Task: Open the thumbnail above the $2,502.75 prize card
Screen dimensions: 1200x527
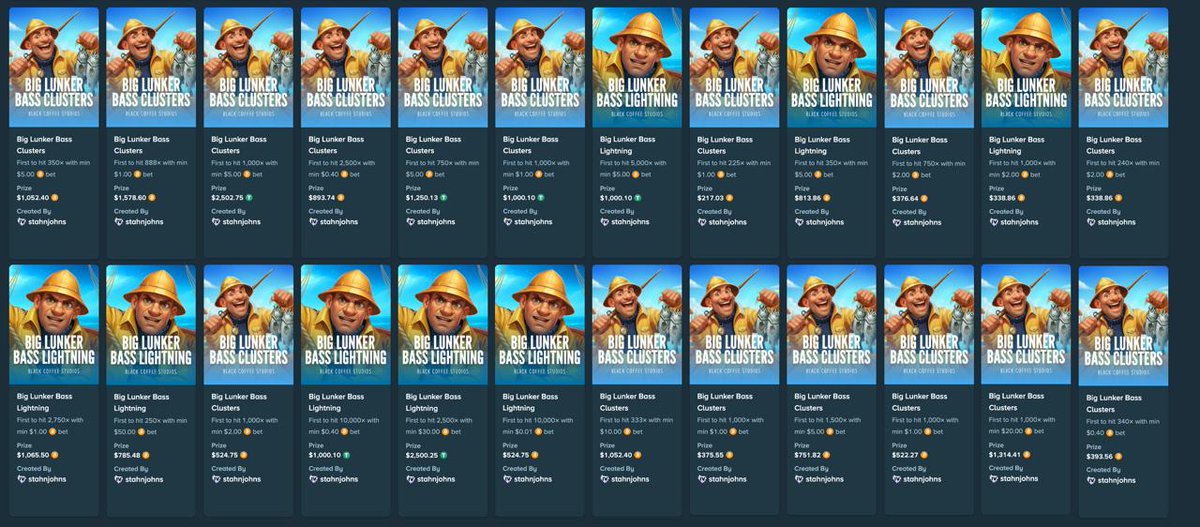Action: coord(248,67)
